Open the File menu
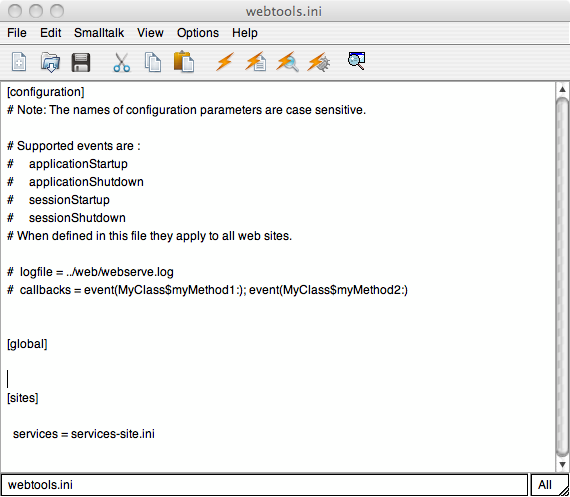The width and height of the screenshot is (570, 497). (x=17, y=33)
